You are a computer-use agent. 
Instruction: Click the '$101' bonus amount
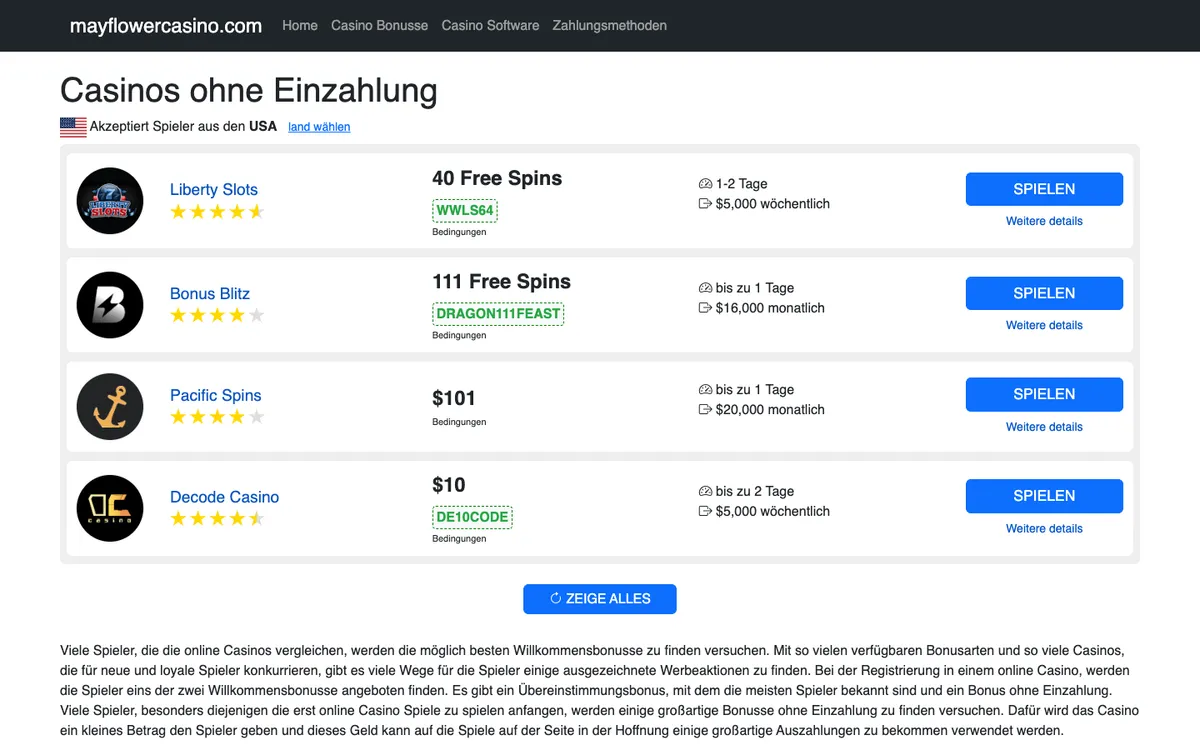pos(454,398)
